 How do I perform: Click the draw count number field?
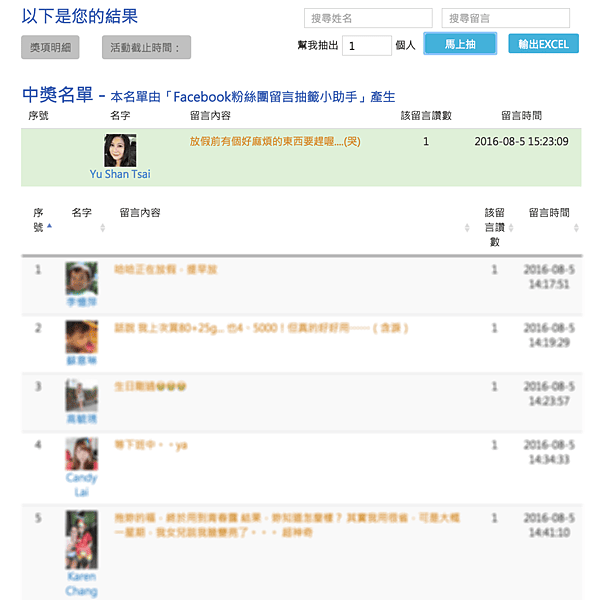[366, 45]
